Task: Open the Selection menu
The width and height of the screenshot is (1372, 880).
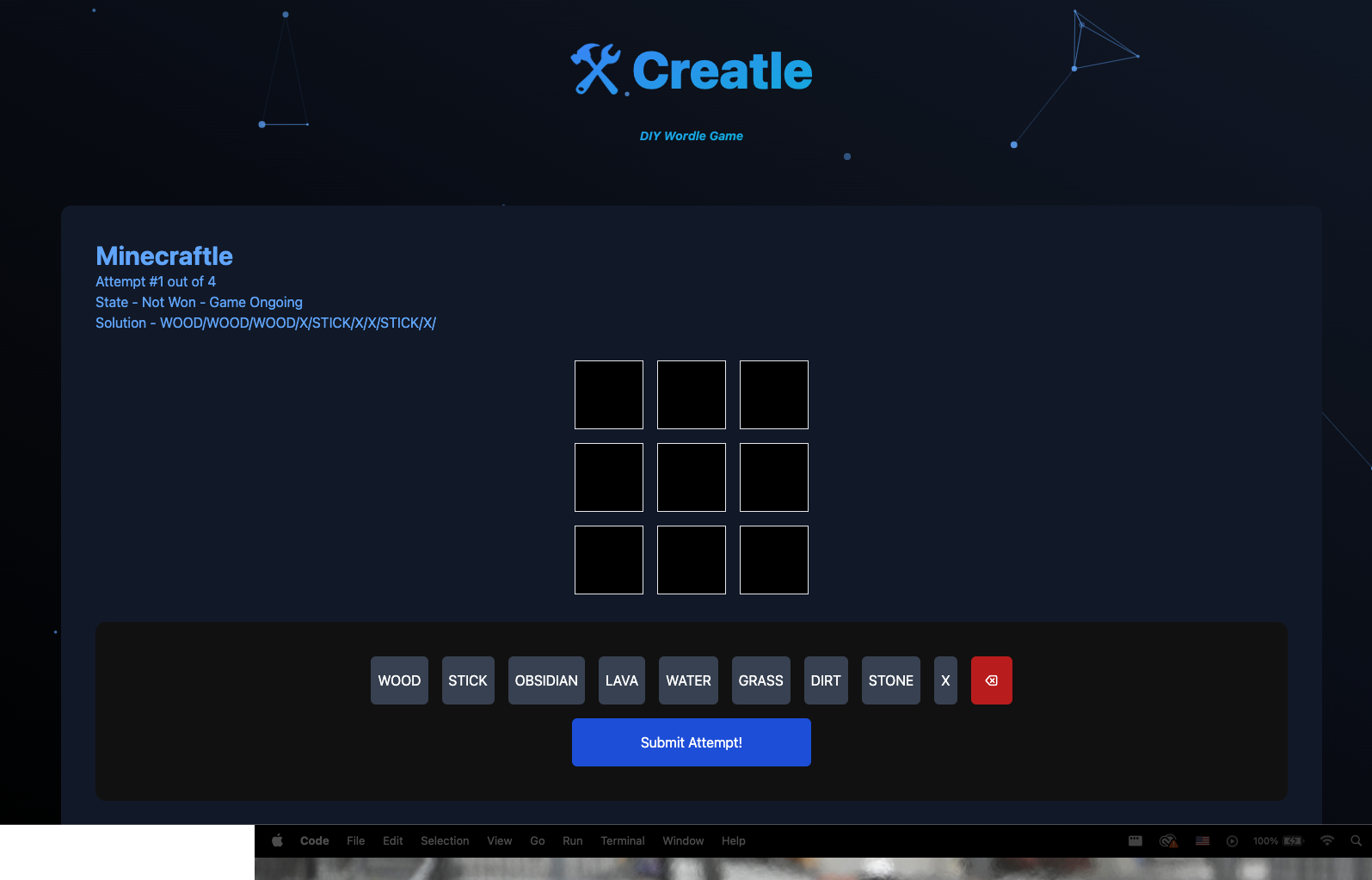Action: [x=445, y=840]
